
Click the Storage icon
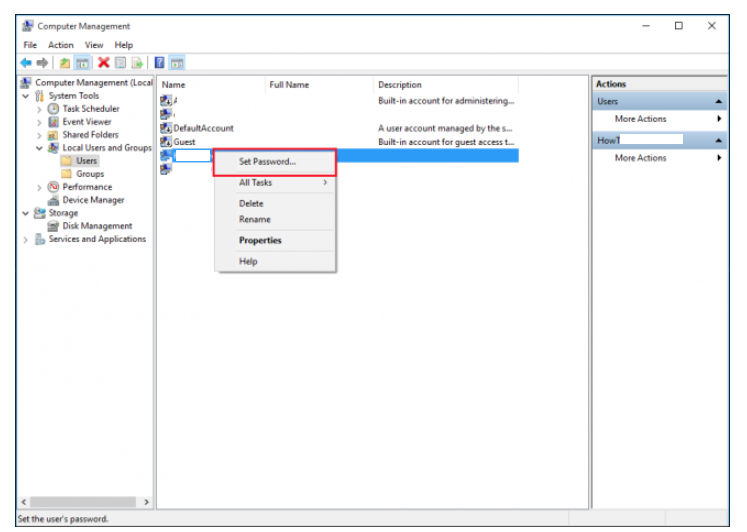click(40, 213)
